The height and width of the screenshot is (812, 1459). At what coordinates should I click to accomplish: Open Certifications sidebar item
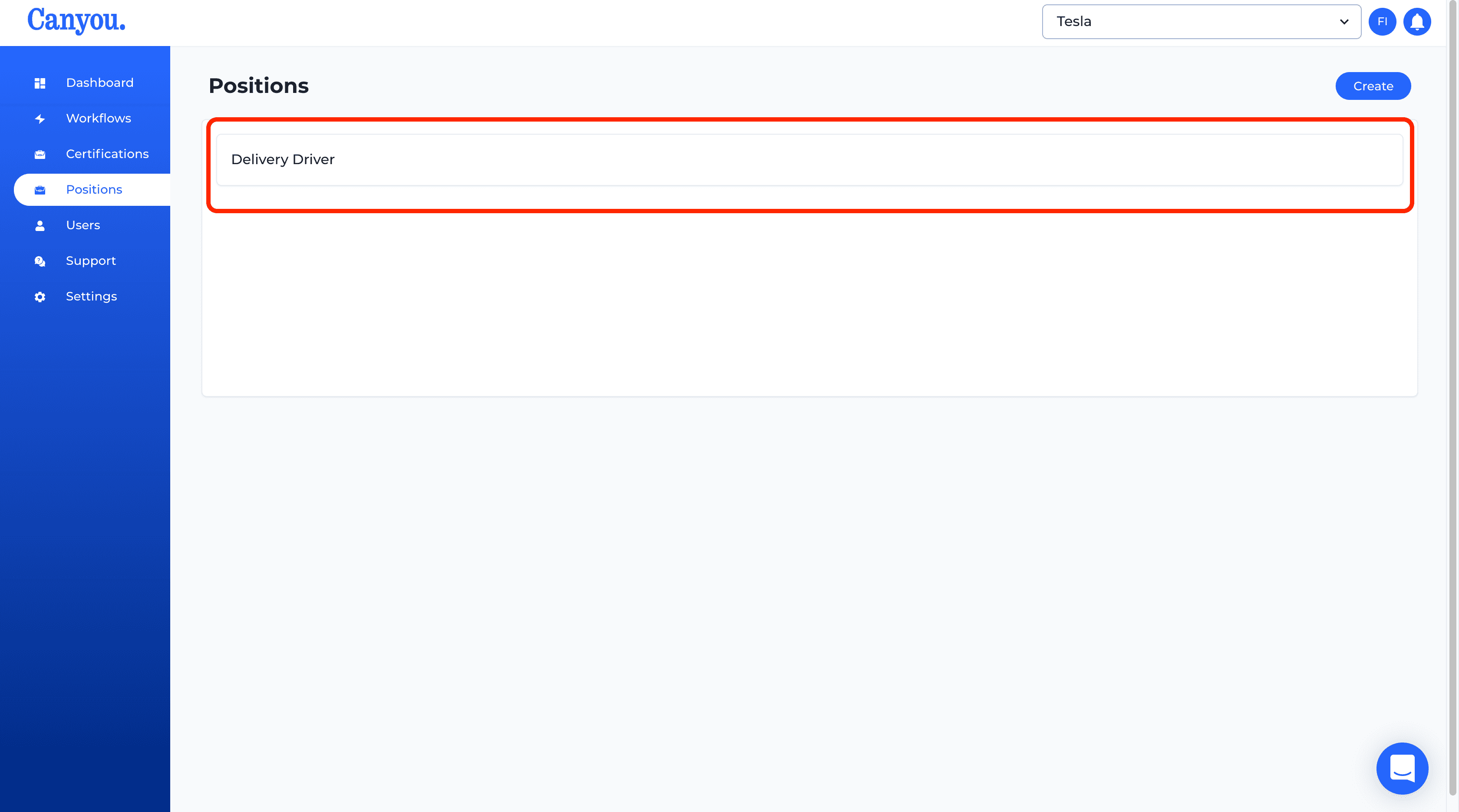click(x=107, y=154)
